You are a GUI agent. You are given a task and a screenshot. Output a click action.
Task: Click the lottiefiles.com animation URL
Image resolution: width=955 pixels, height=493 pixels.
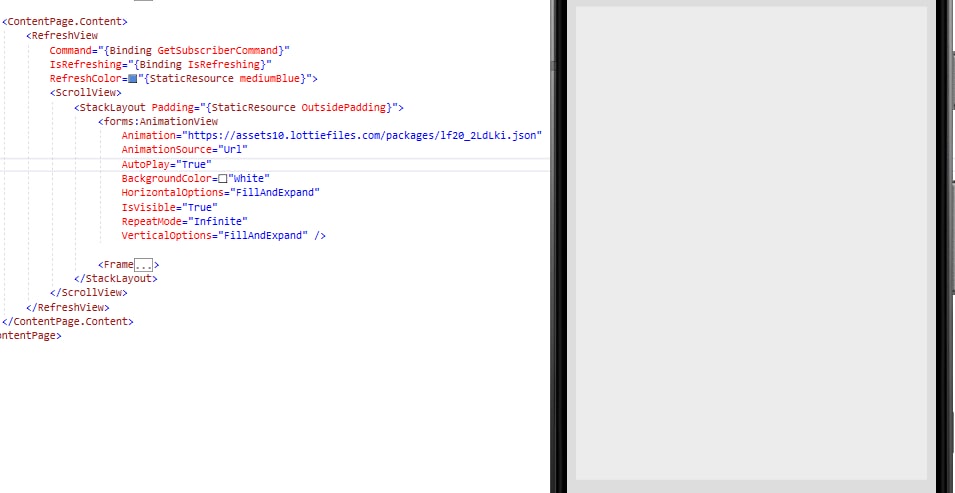[x=362, y=135]
